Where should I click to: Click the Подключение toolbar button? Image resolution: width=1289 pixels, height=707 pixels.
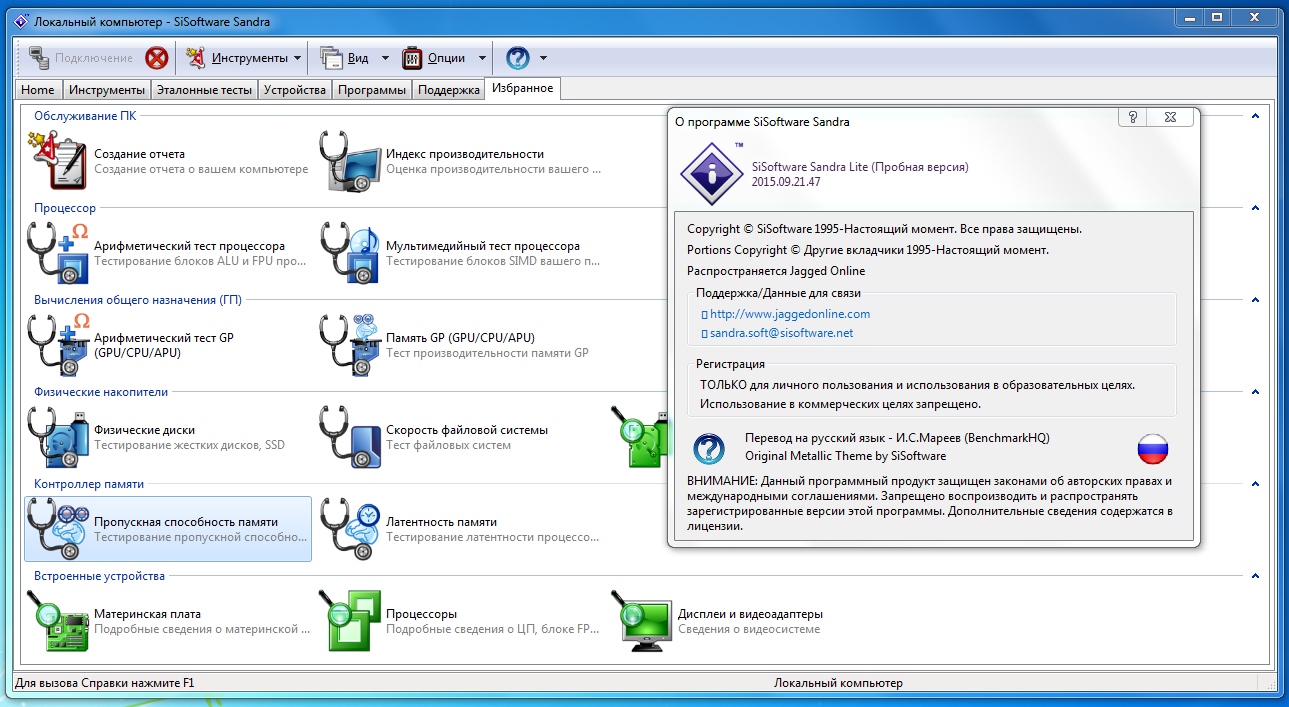(81, 58)
